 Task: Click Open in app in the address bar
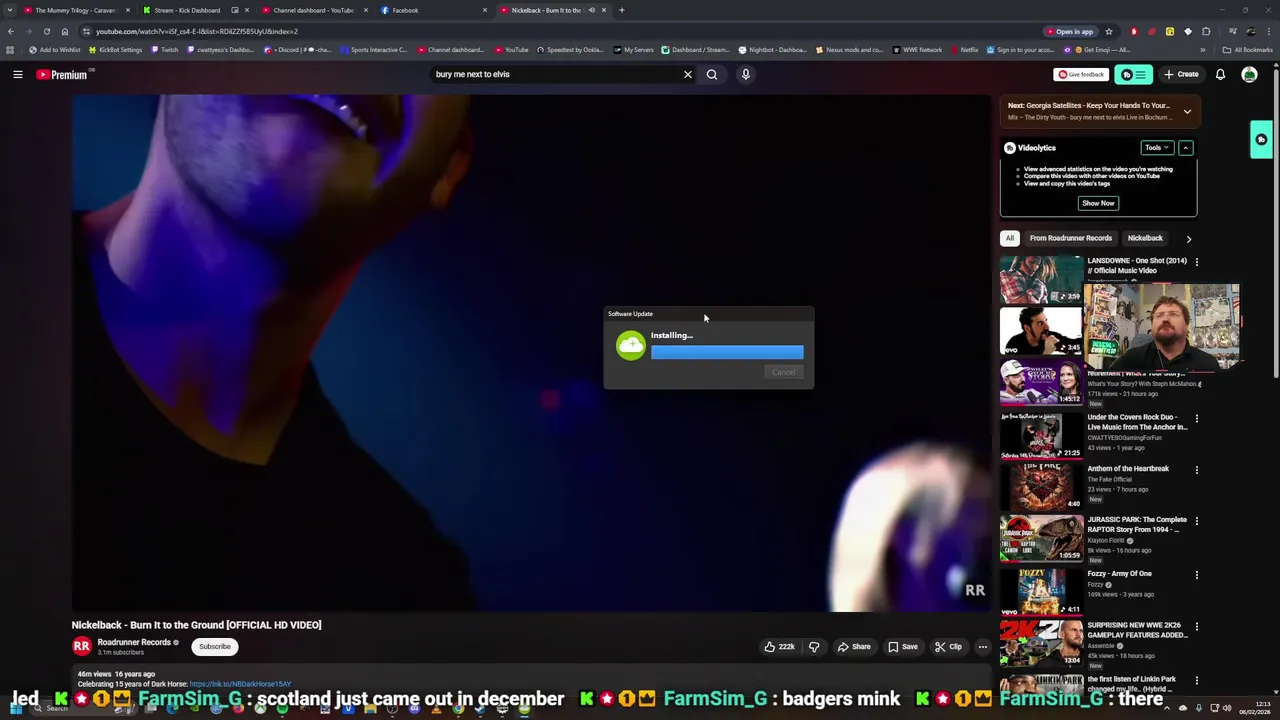coord(1069,31)
